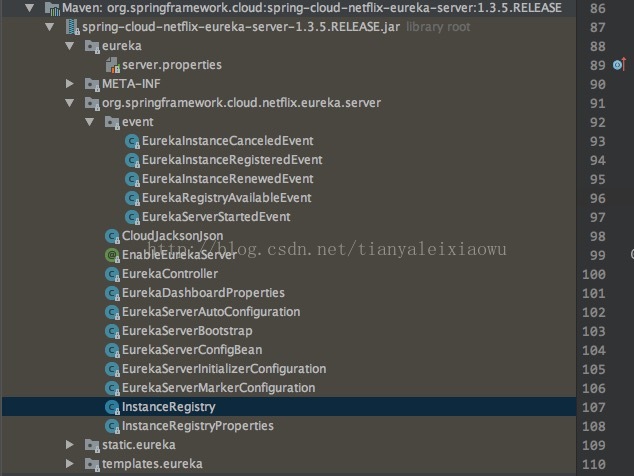This screenshot has width=634, height=476.
Task: Select the META-INF folder label
Action: pyautogui.click(x=131, y=84)
